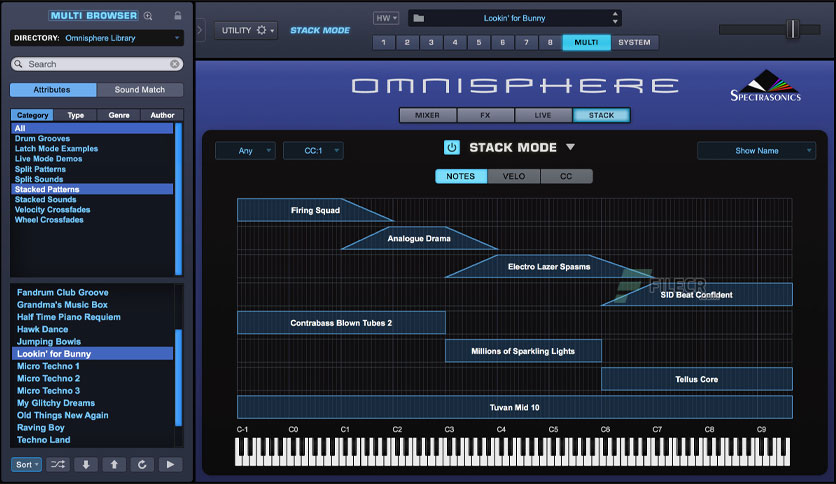Collapse browser with side arrow
The image size is (836, 484).
(200, 30)
